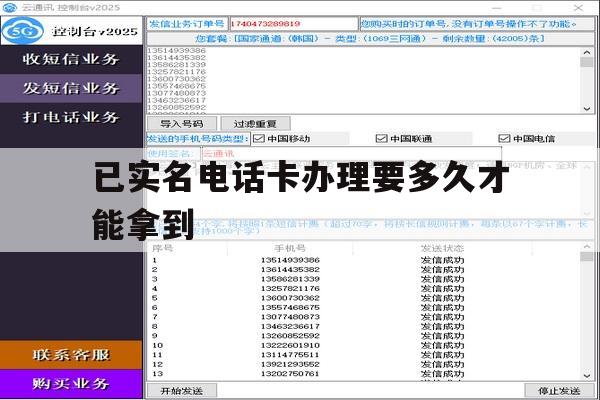600x400 pixels.
Task: Click 联系客服 button
Action: pyautogui.click(x=71, y=355)
